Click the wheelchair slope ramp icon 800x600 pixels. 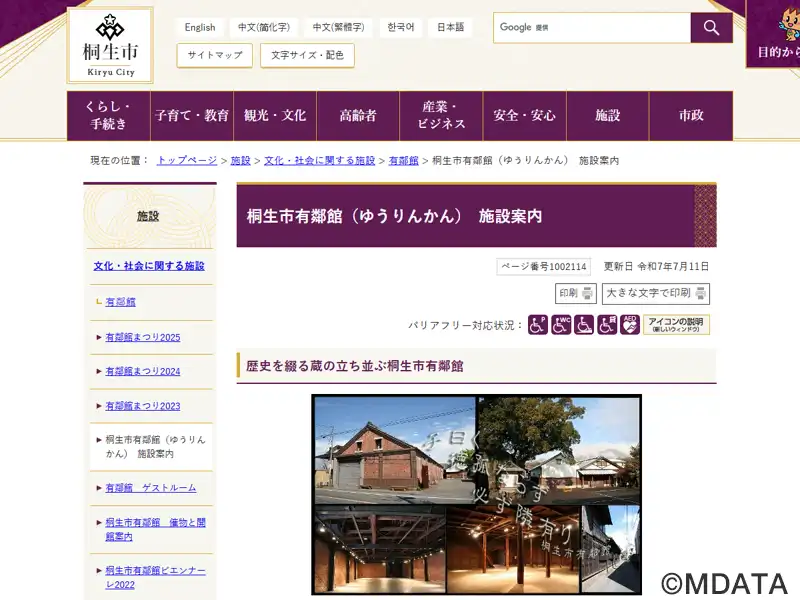point(584,325)
